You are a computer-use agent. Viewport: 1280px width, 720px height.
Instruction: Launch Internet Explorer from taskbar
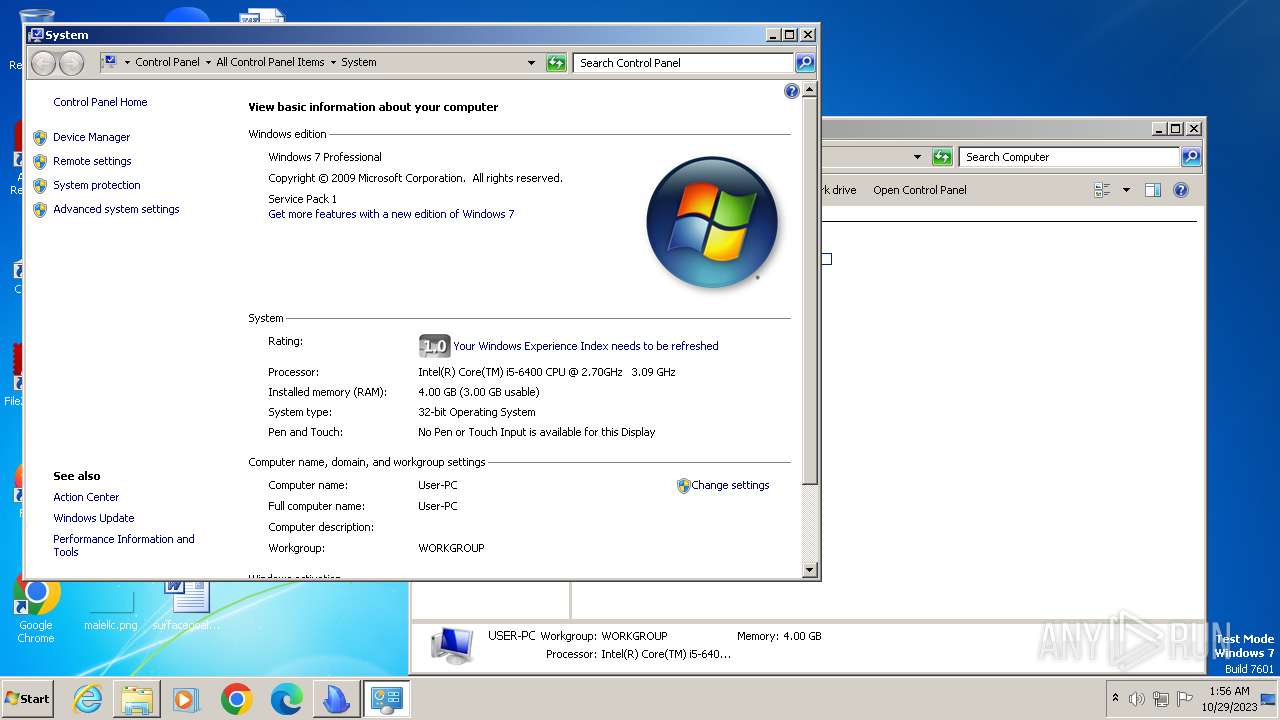[88, 699]
